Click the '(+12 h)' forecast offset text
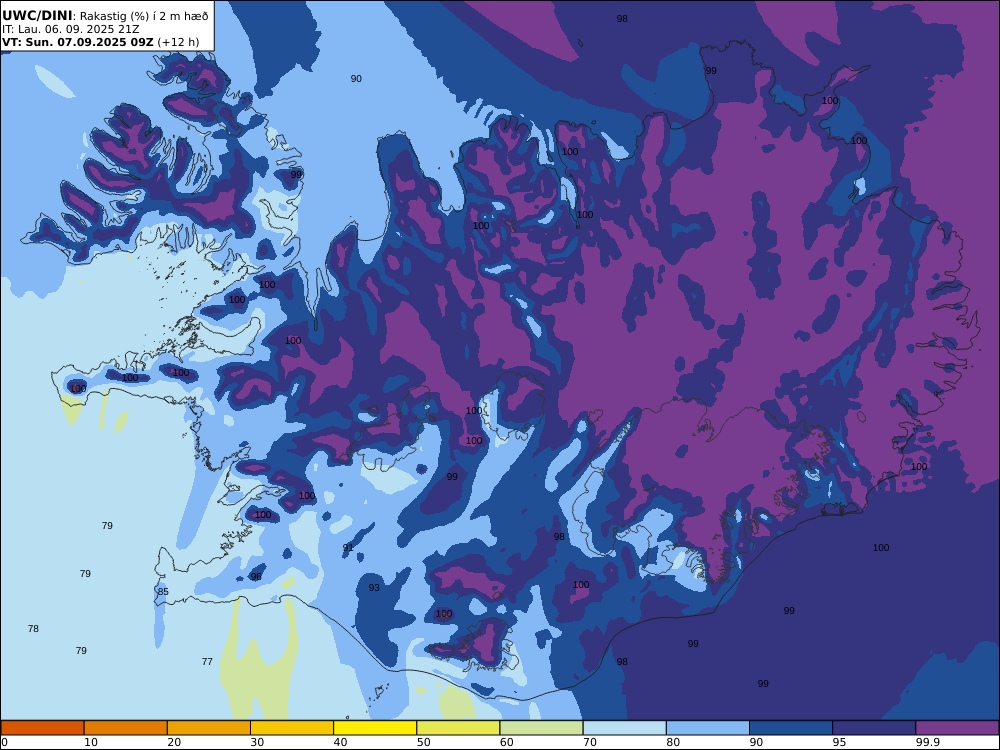1000x750 pixels. pyautogui.click(x=178, y=43)
